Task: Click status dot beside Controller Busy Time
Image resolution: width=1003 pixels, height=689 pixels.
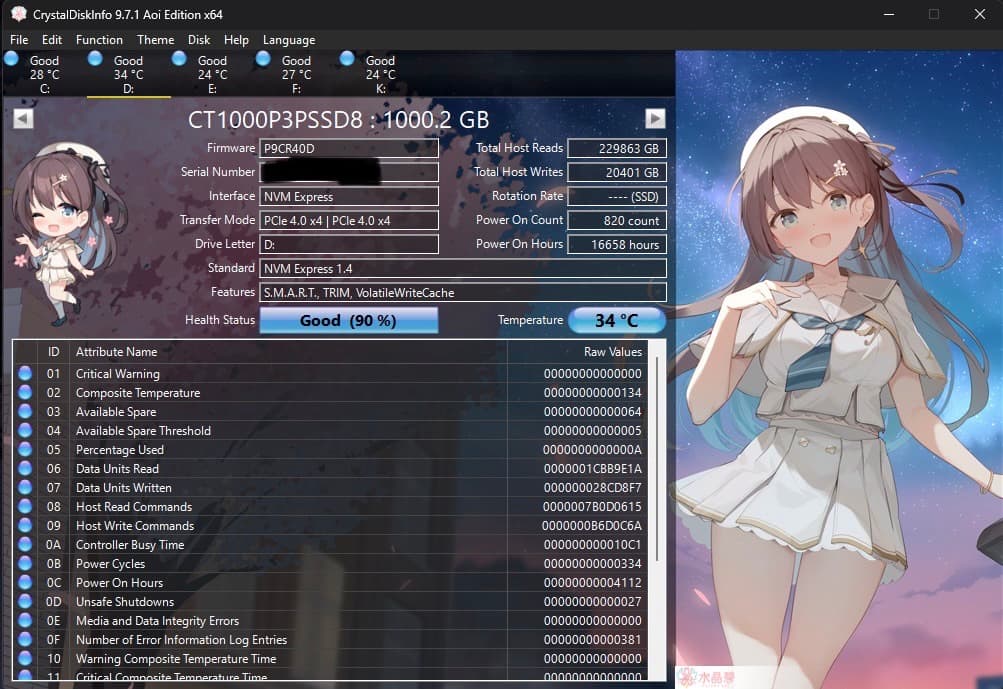Action: point(25,544)
